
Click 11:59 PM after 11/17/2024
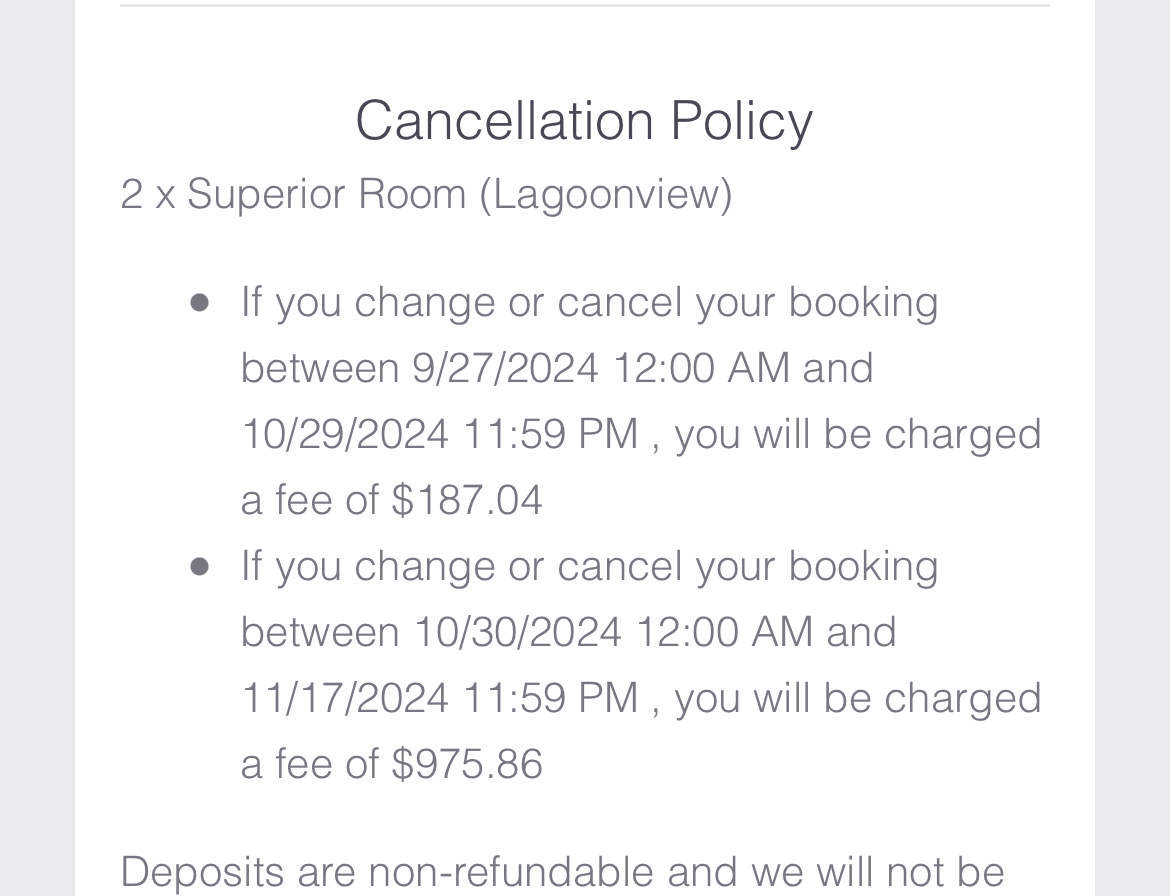[x=550, y=698]
